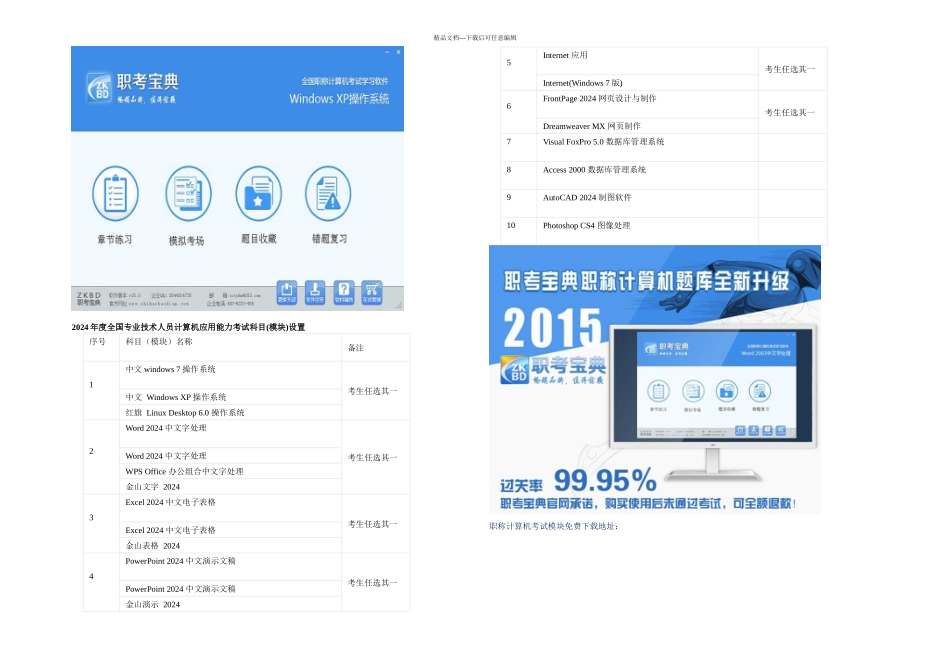950x672 pixels.
Task: Click the 精品文档 page header text
Action: tap(475, 38)
